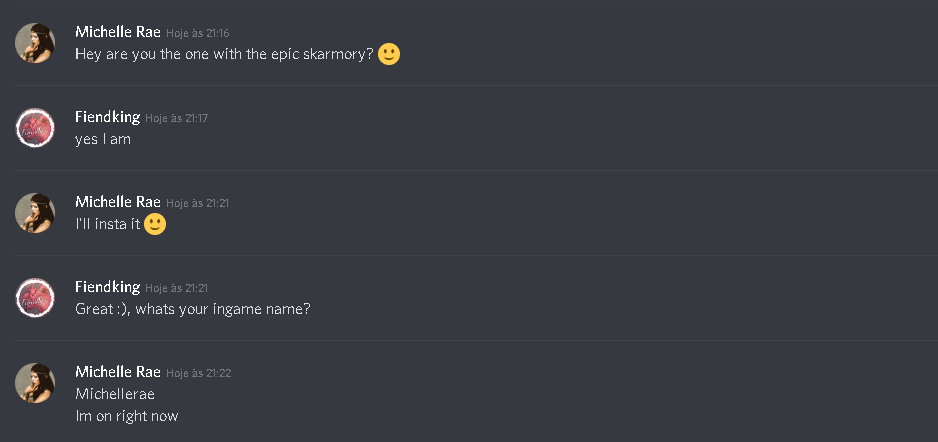Click smiley emoji after 'epic skarmory?'
The width and height of the screenshot is (938, 442).
pyautogui.click(x=389, y=54)
